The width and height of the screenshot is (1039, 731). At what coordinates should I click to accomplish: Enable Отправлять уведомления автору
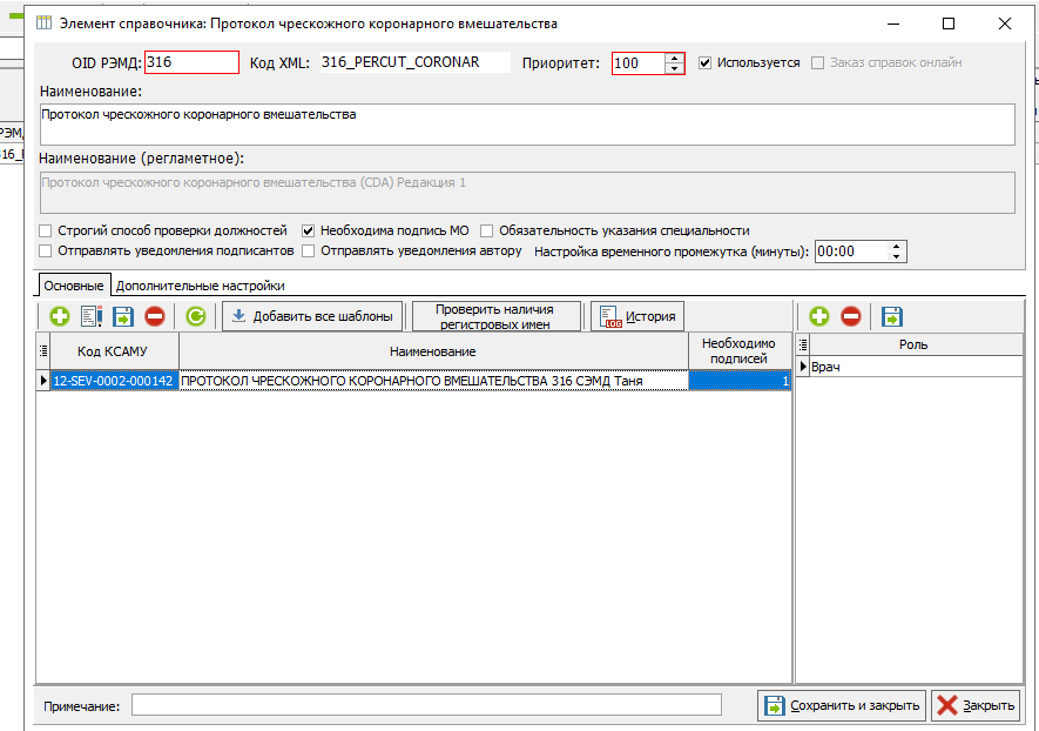pos(308,251)
